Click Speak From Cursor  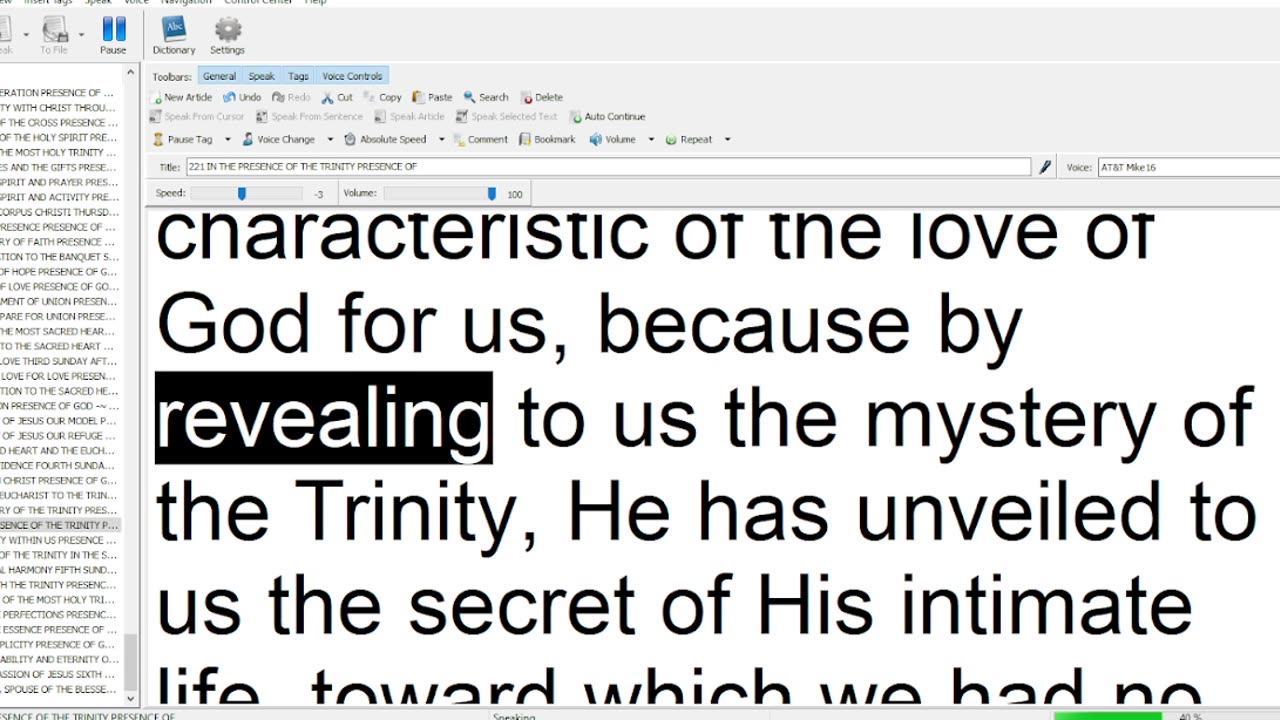197,117
